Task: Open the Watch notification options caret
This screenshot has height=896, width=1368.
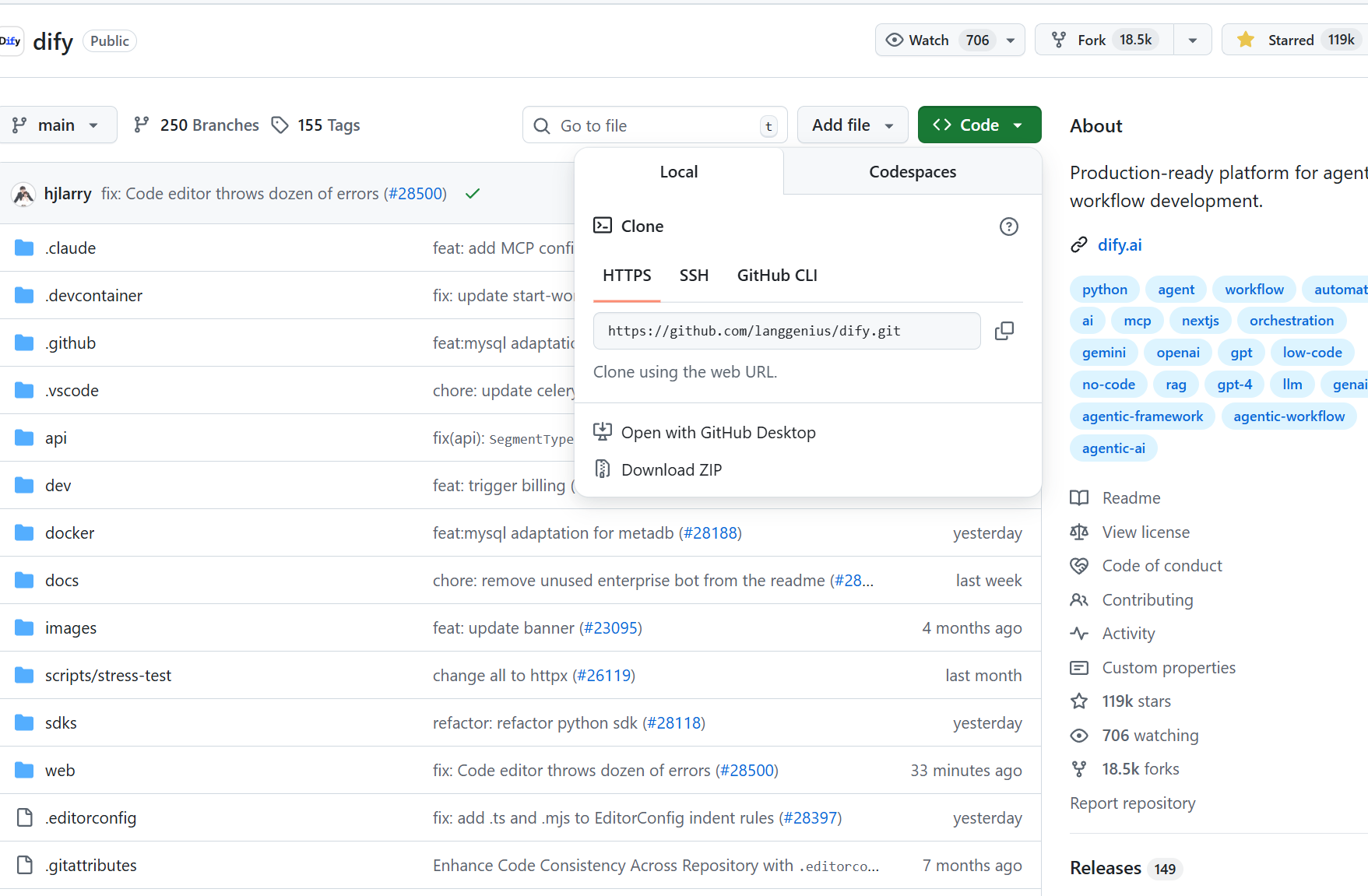Action: (1010, 40)
